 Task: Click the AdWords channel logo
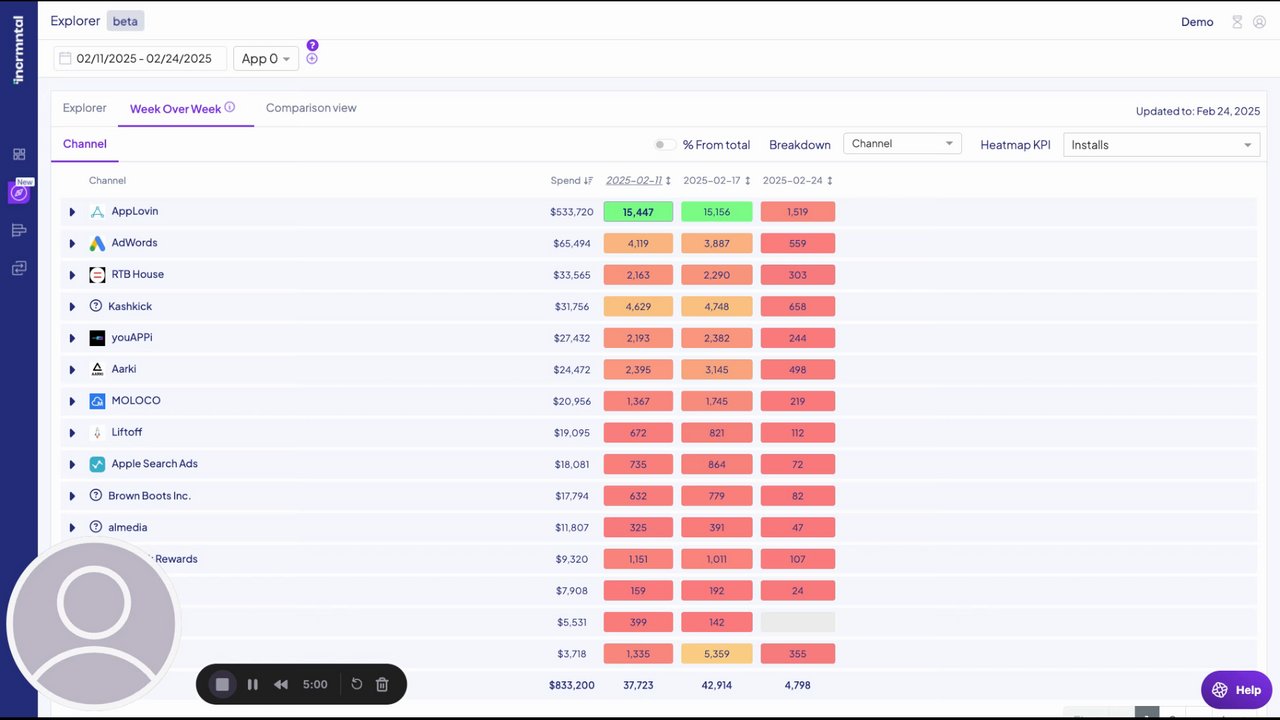97,243
